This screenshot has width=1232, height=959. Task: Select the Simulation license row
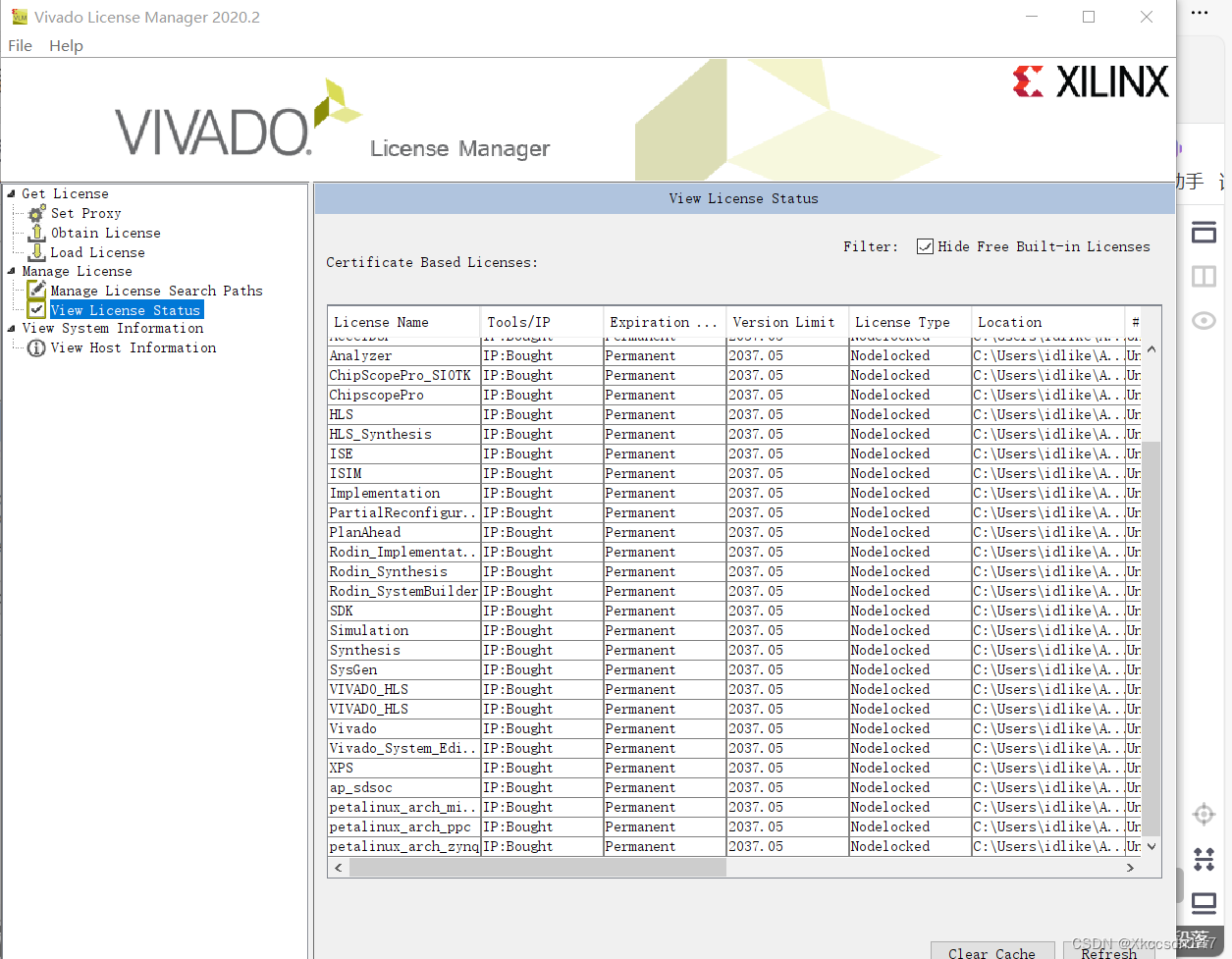click(734, 630)
